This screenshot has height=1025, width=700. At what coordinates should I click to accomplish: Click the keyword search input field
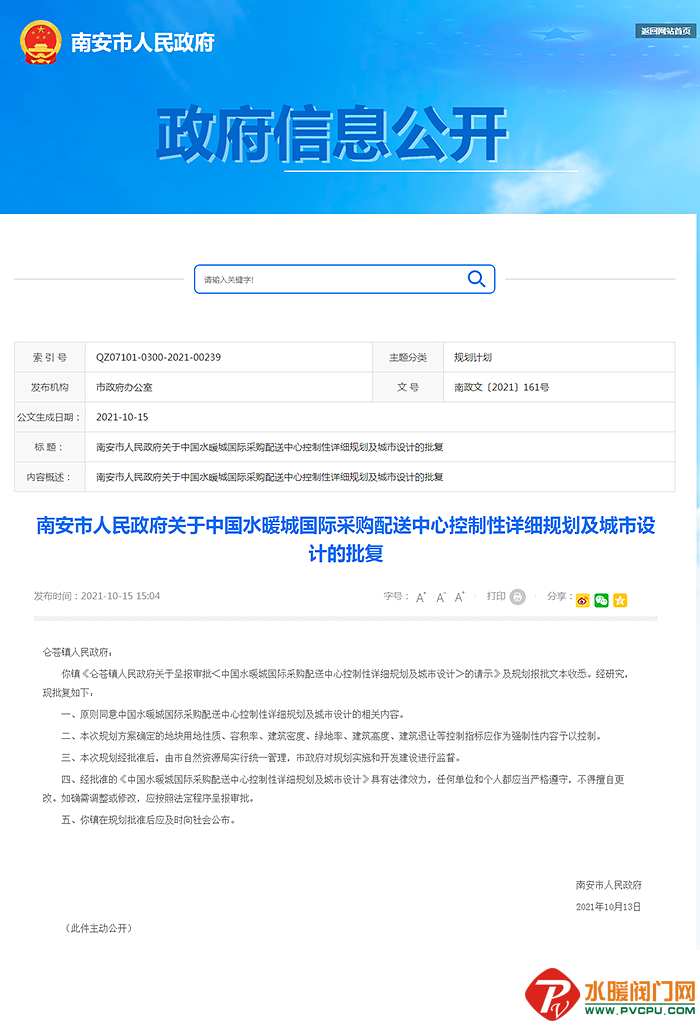pyautogui.click(x=344, y=279)
